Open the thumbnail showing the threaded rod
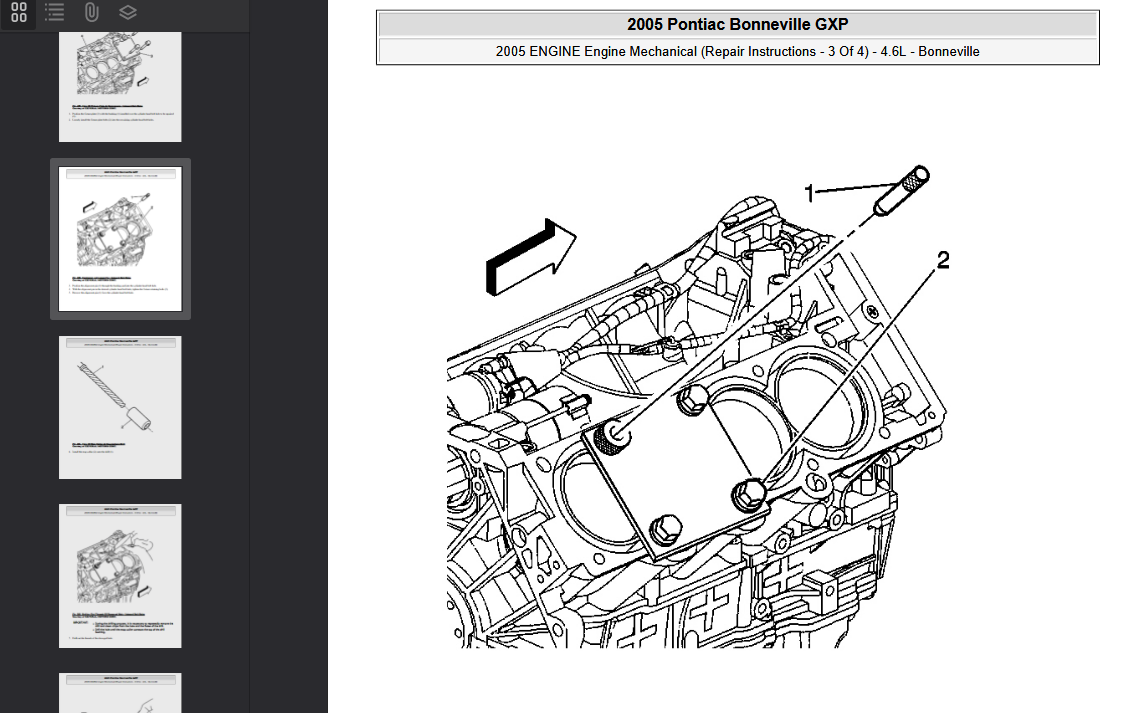Viewport: 1135px width, 713px height. (120, 408)
